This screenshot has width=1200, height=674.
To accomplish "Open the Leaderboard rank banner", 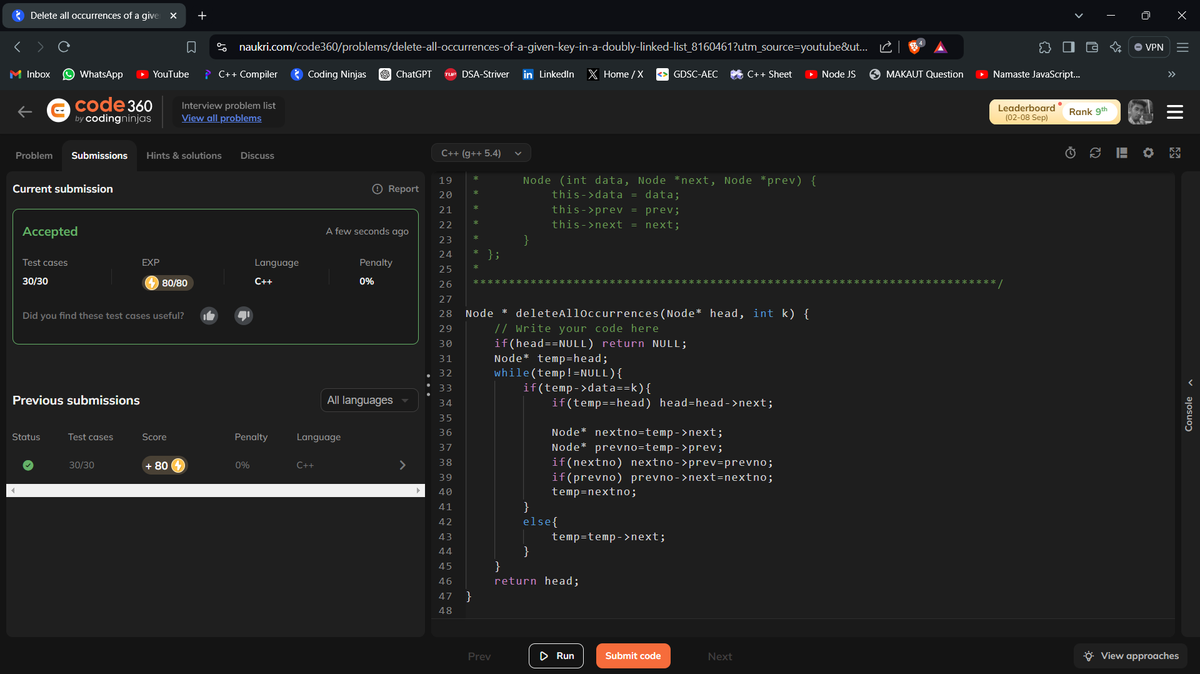I will coord(1053,112).
